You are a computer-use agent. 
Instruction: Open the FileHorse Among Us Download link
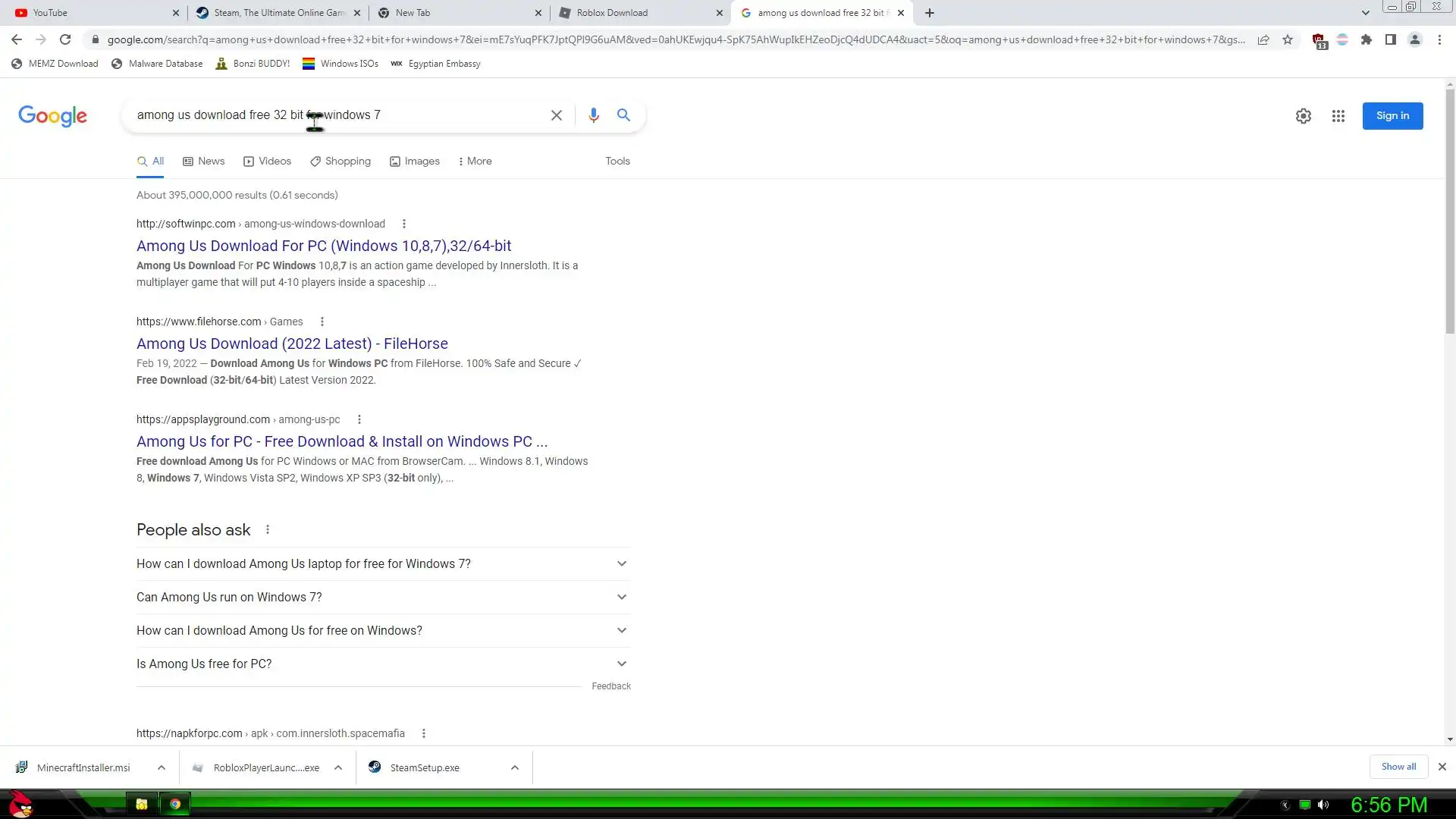click(x=292, y=344)
